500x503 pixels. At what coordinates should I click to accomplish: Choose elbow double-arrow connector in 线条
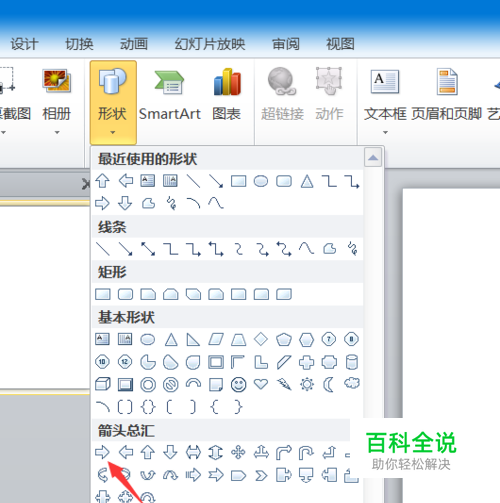pos(216,249)
